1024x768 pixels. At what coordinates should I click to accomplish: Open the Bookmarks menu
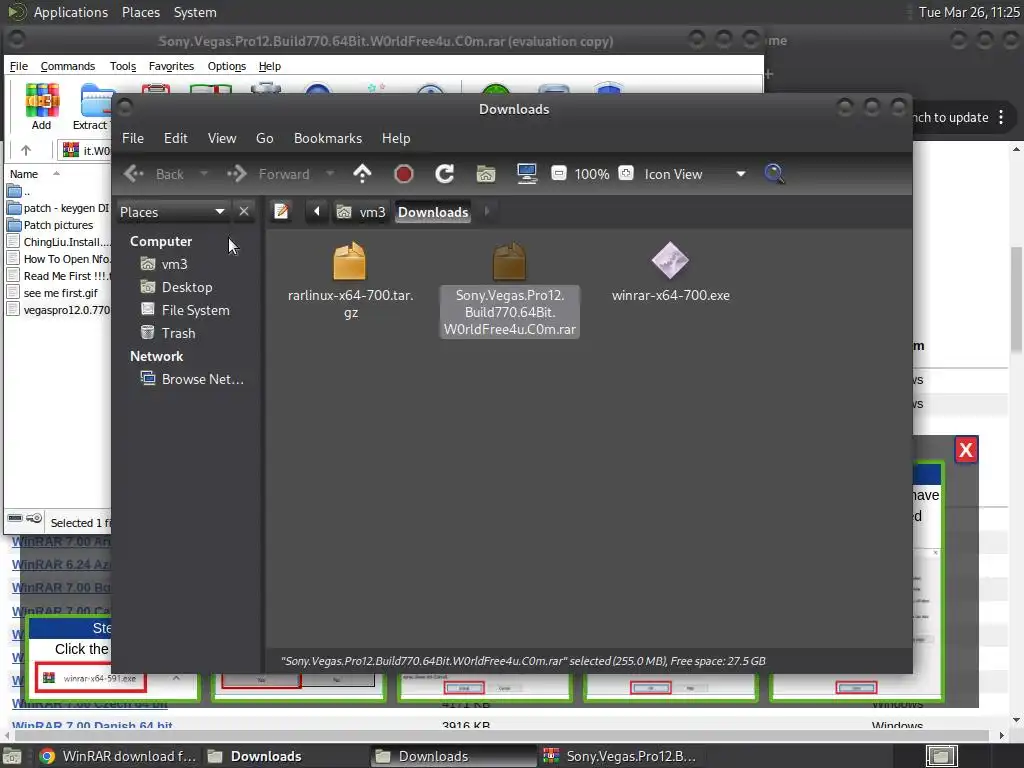(x=328, y=138)
